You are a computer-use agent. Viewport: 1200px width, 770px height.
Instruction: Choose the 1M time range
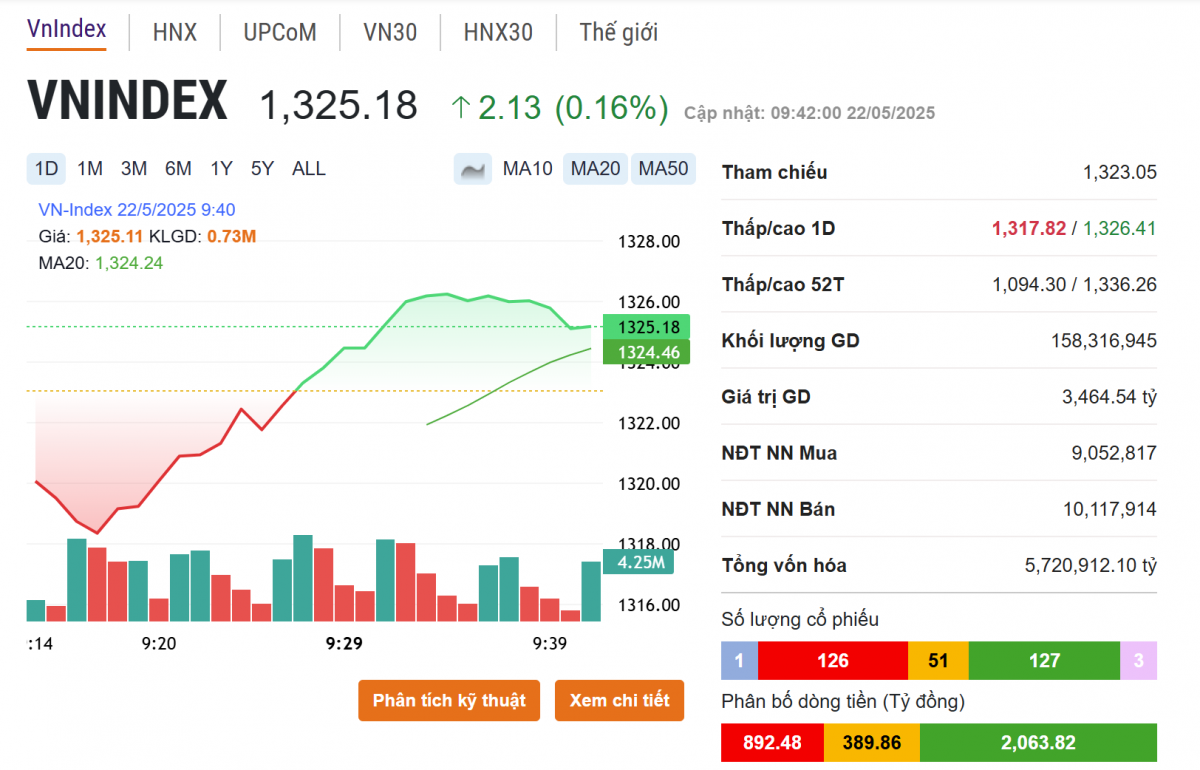pos(90,169)
